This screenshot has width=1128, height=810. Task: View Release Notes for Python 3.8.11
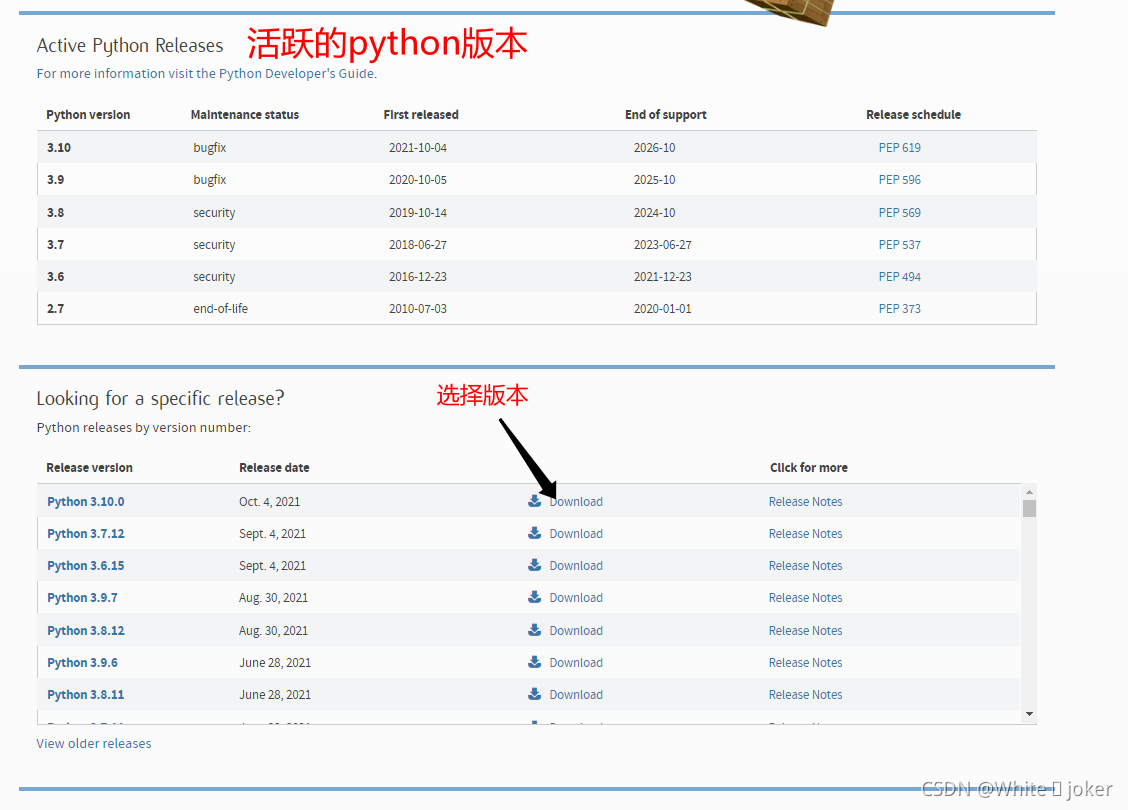point(805,694)
